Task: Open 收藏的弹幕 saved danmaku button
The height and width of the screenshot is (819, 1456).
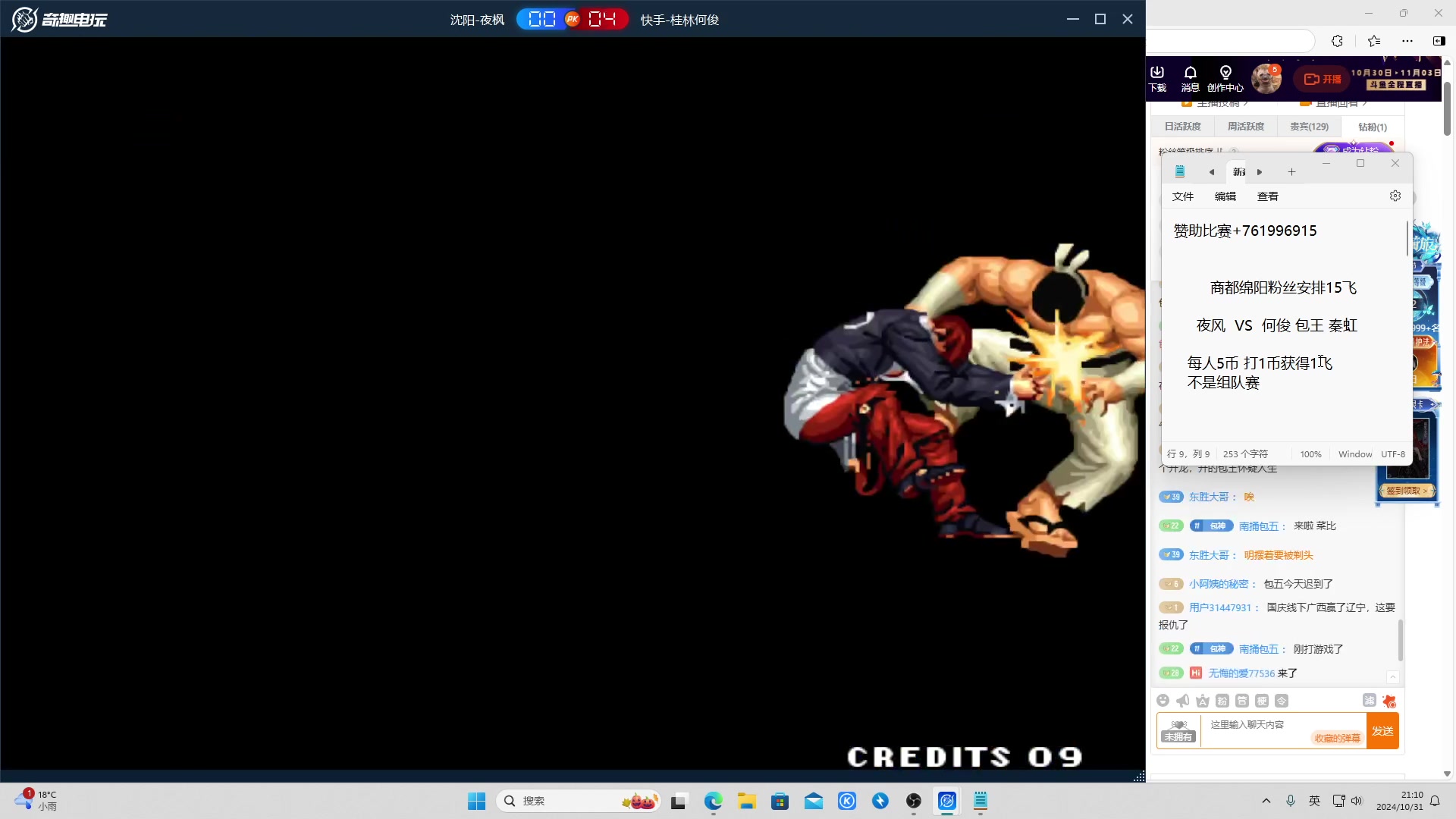Action: [x=1337, y=739]
